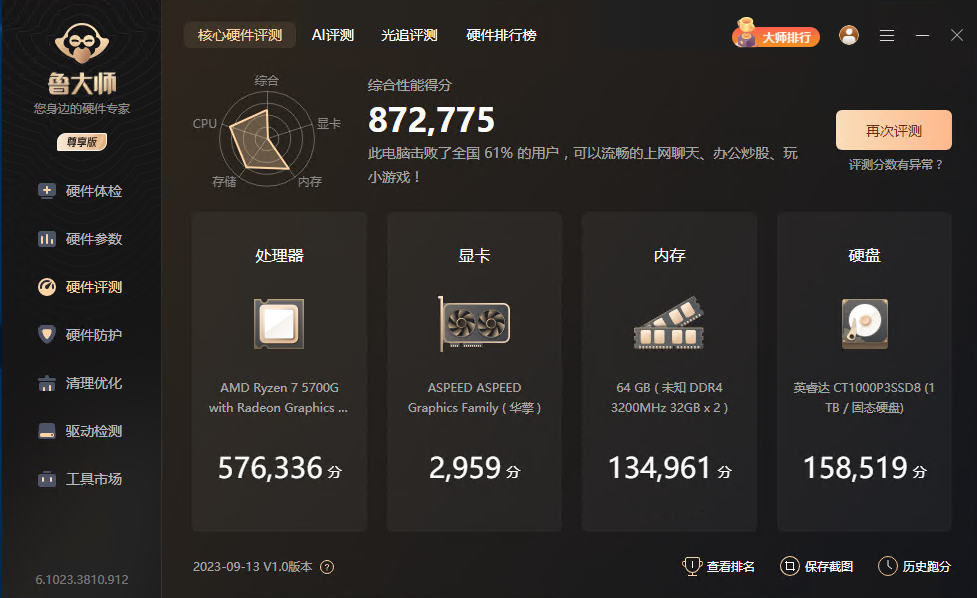
Task: Click the total score 872,775
Action: coord(431,120)
